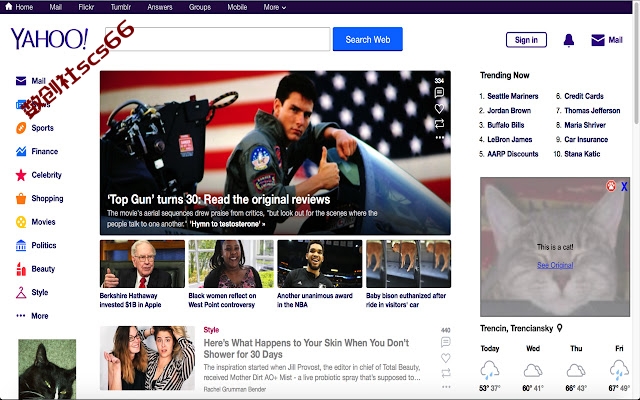The width and height of the screenshot is (640, 400).
Task: Click Today's rain weather icon
Action: coord(489,370)
